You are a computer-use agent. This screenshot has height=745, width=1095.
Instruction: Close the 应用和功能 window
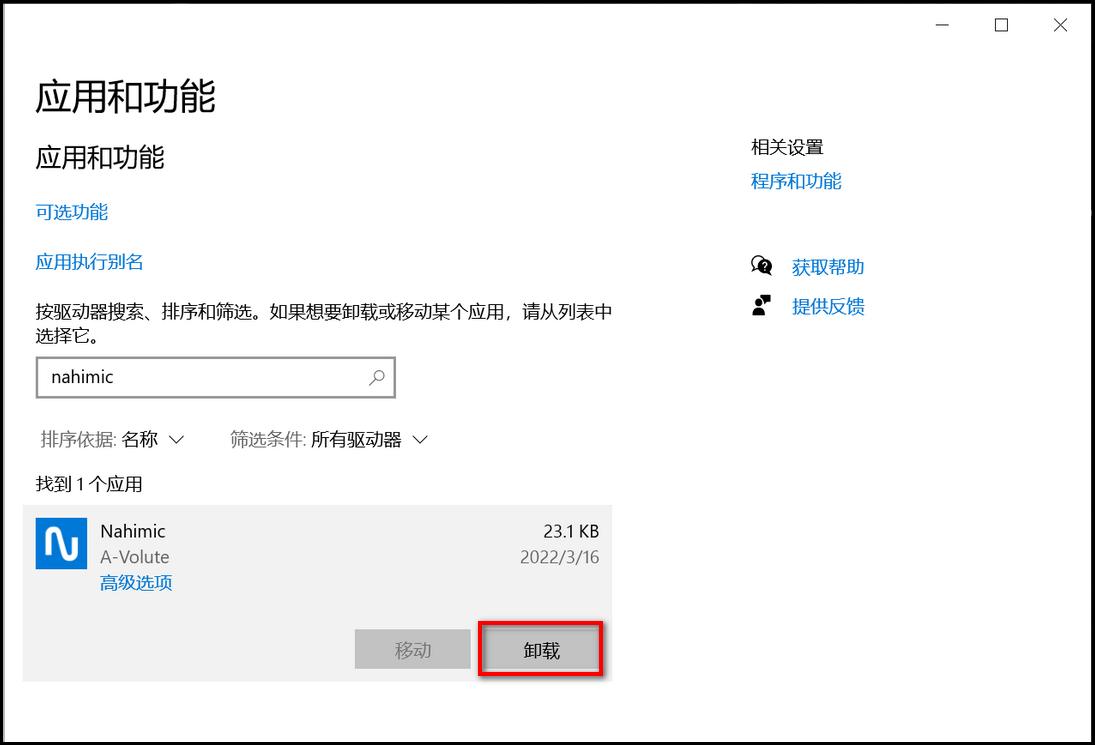[1060, 26]
